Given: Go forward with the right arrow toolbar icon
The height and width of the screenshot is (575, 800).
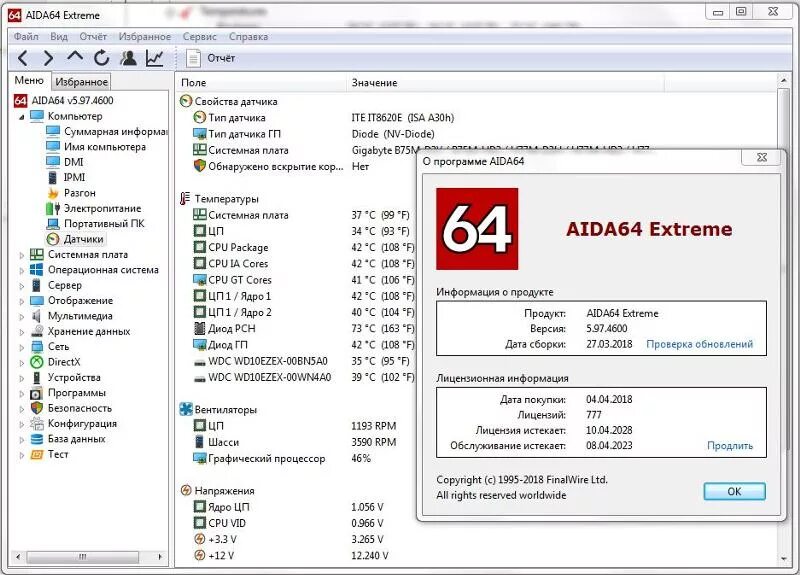Looking at the screenshot, I should pos(48,58).
